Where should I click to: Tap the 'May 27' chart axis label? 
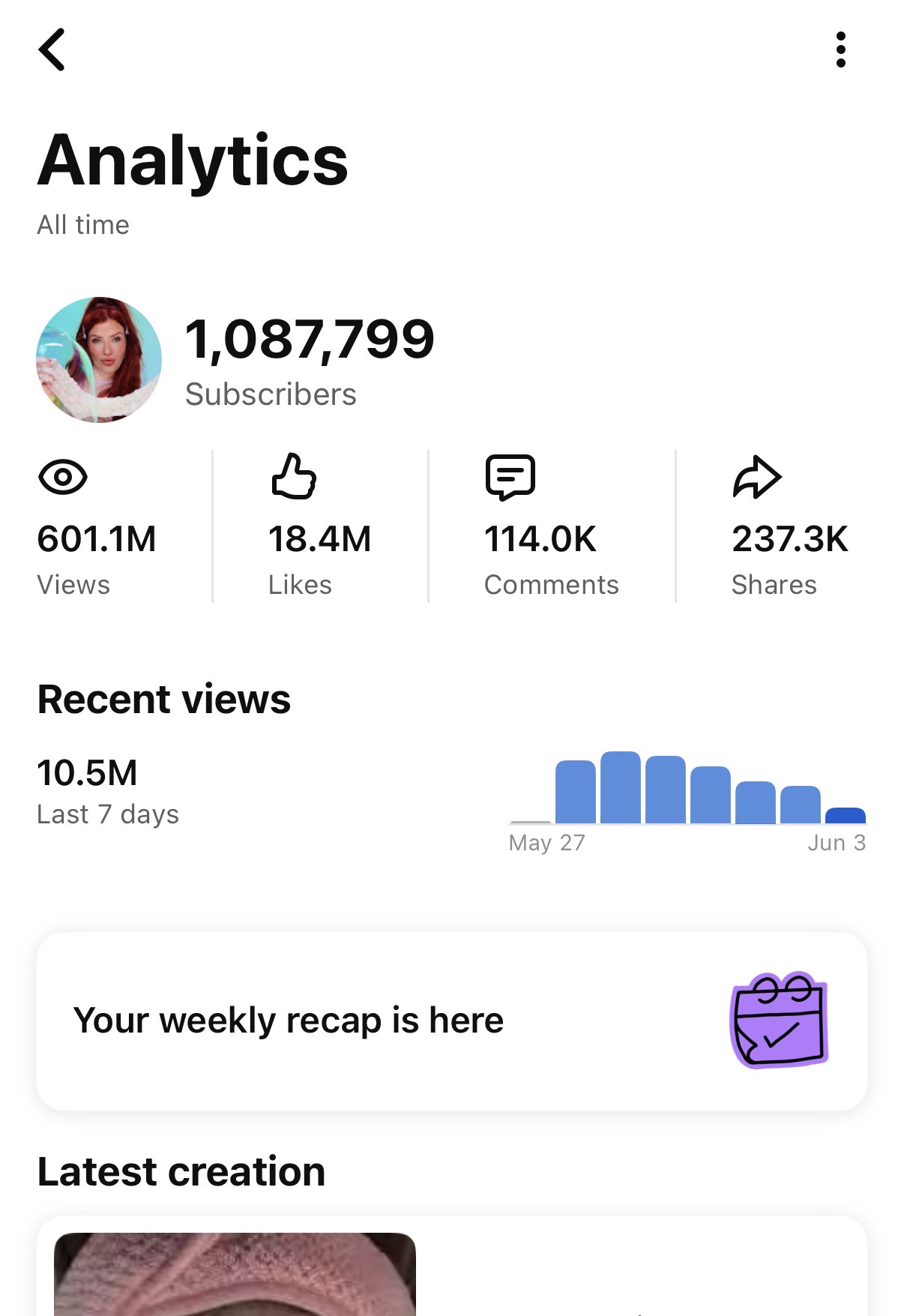point(546,843)
